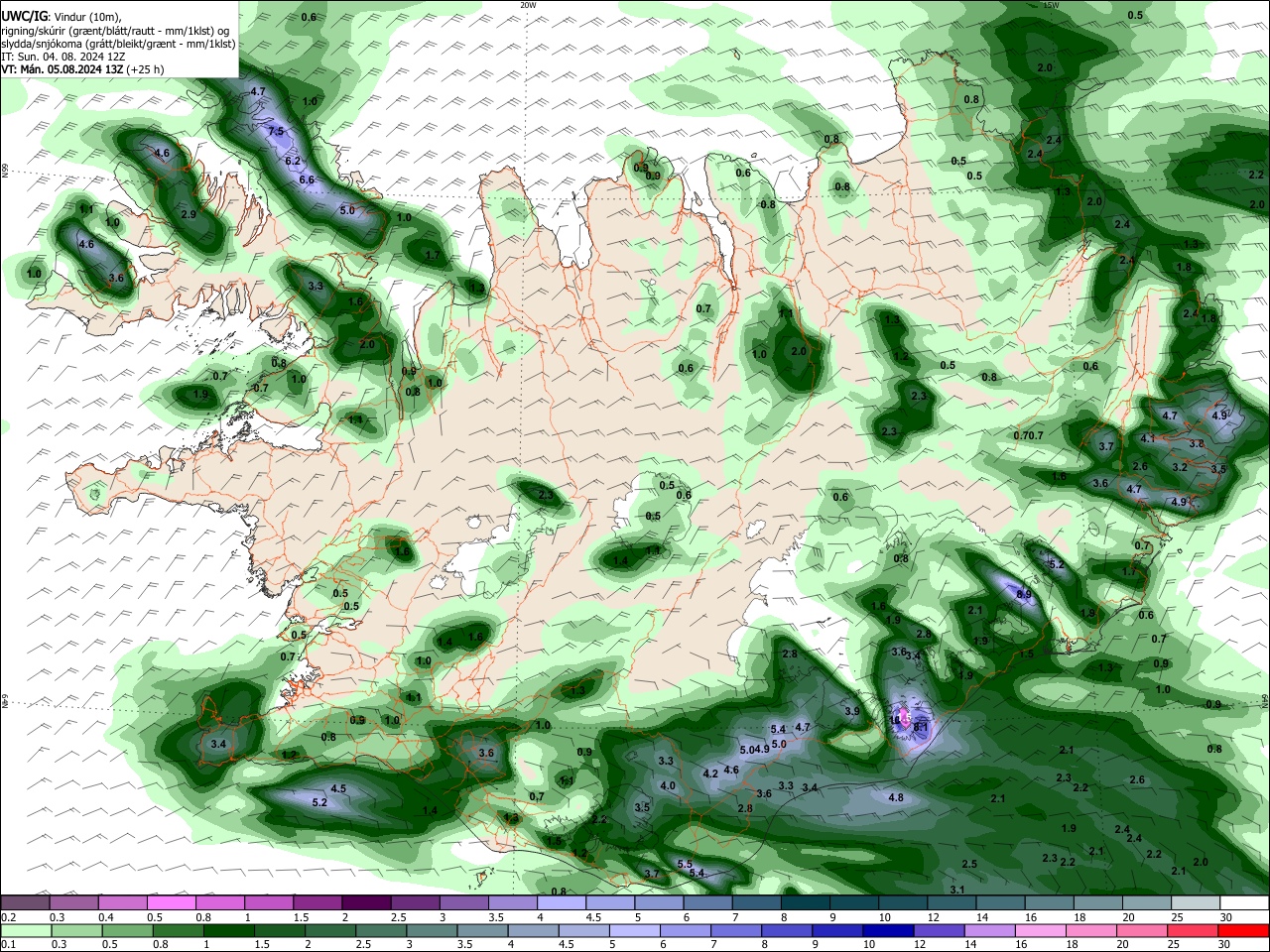Image resolution: width=1270 pixels, height=952 pixels.
Task: Click the 'VT: Mán. 05.08.2024 13Z (+25 h)' line
Action: coord(82,69)
